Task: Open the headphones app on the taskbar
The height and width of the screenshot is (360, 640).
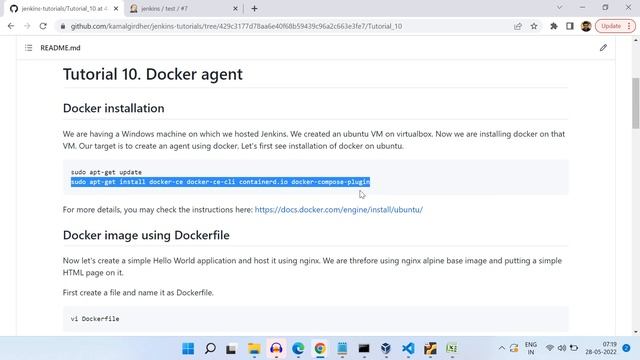Action: point(276,349)
